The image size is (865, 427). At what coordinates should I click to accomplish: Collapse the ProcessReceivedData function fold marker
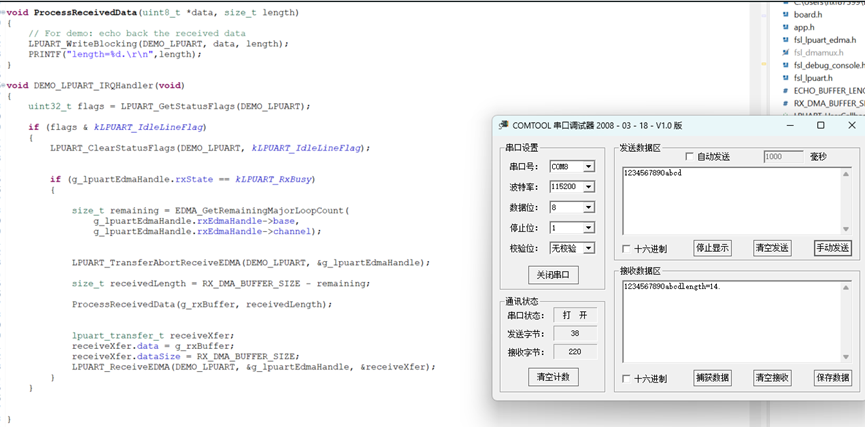3,12
